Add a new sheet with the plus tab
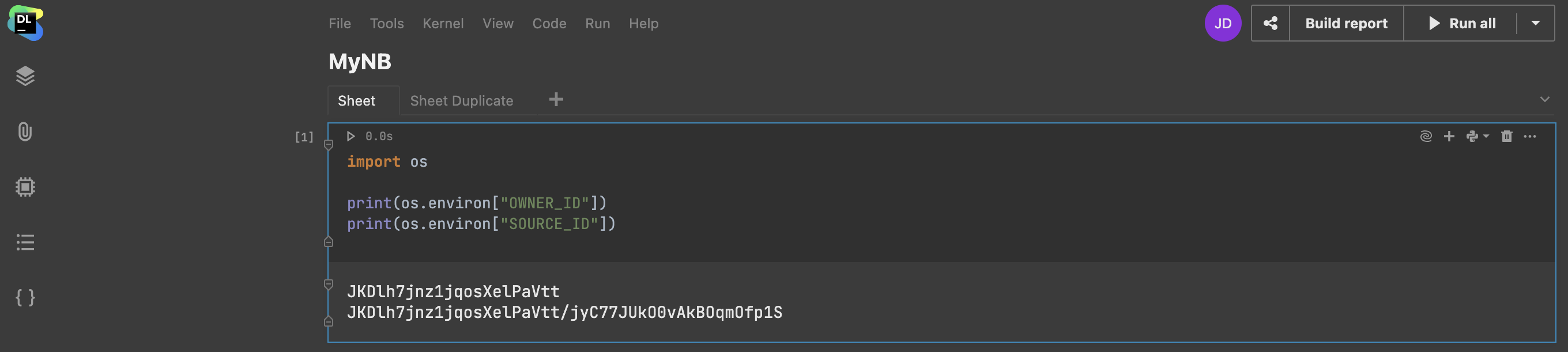This screenshot has width=1568, height=352. point(556,99)
